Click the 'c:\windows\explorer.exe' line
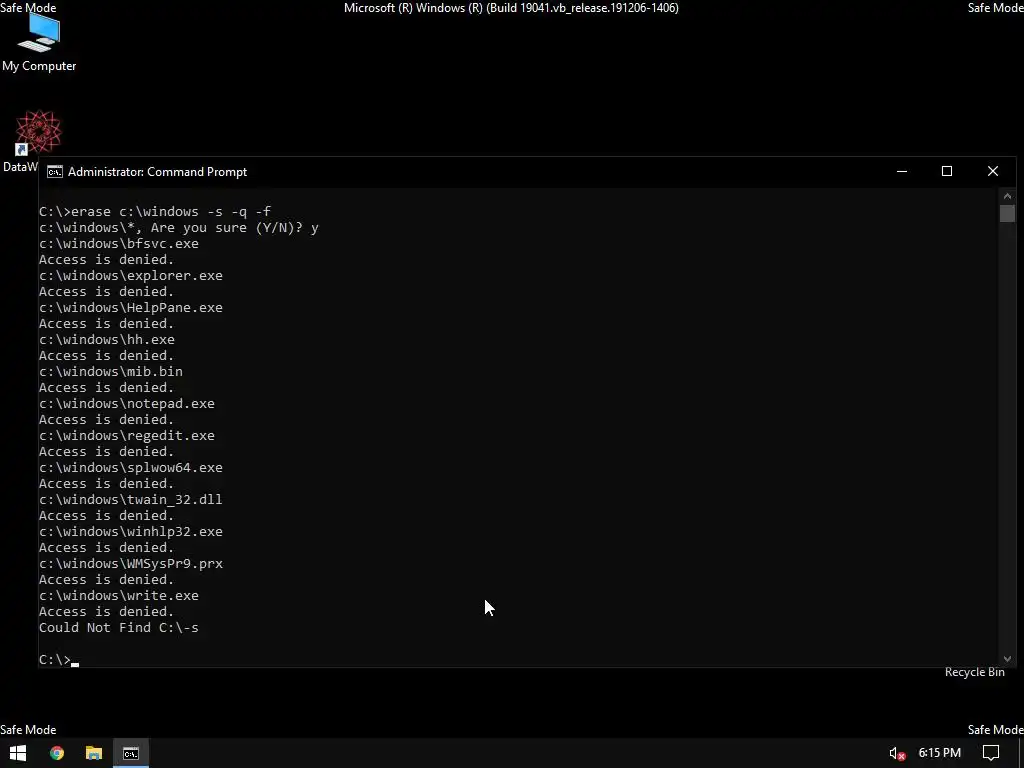 pos(131,276)
